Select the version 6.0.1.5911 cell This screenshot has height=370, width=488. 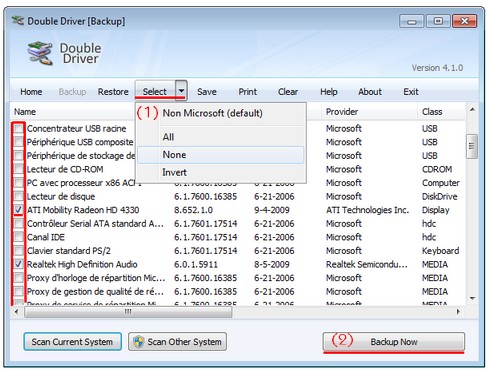[196, 264]
